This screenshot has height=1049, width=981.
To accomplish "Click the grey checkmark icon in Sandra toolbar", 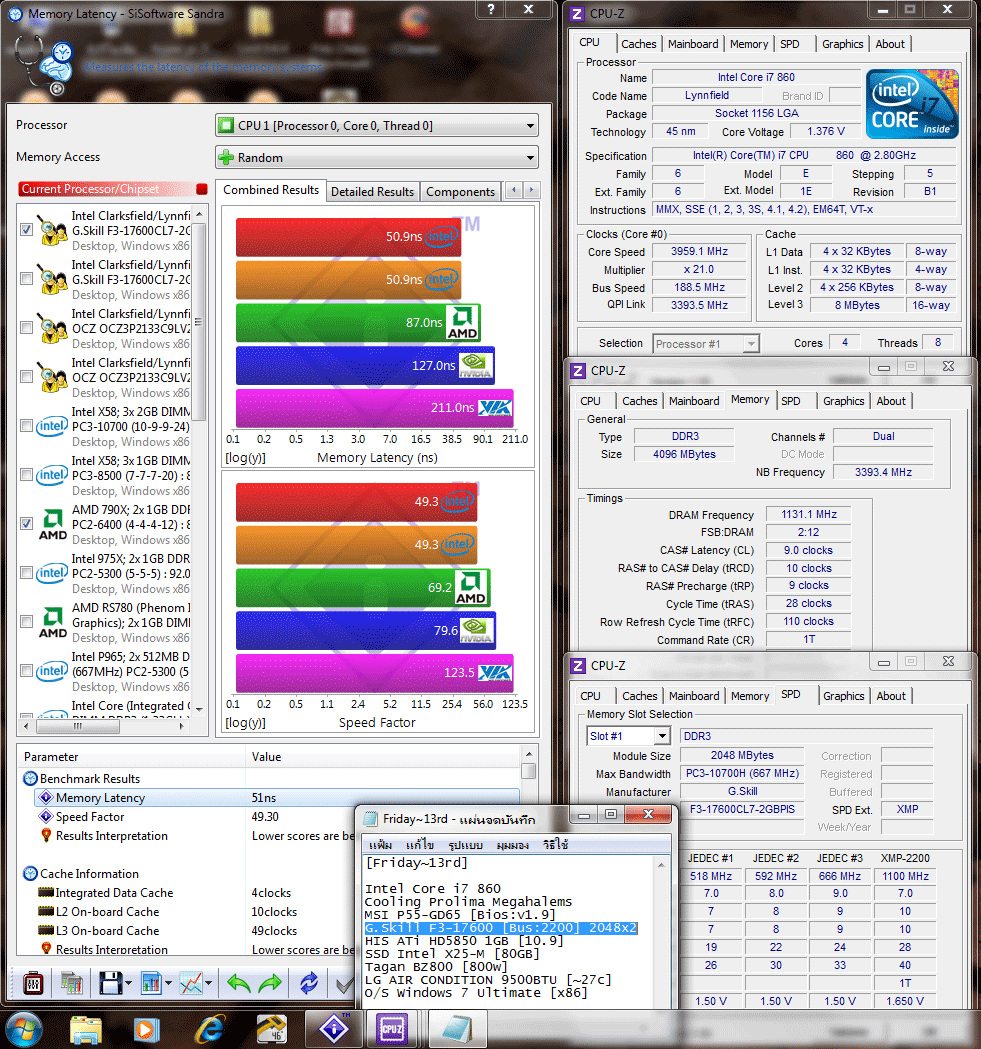I will (x=344, y=984).
